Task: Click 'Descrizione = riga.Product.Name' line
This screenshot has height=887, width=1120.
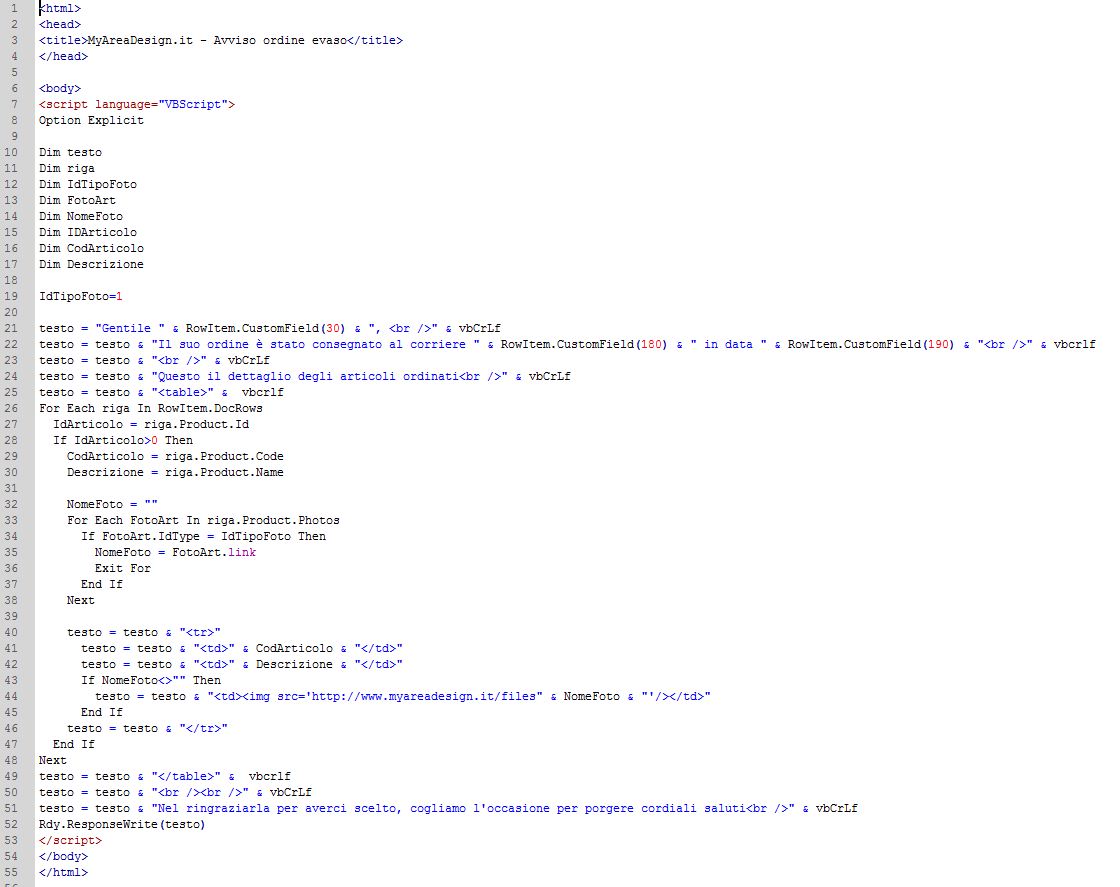Action: click(x=175, y=472)
